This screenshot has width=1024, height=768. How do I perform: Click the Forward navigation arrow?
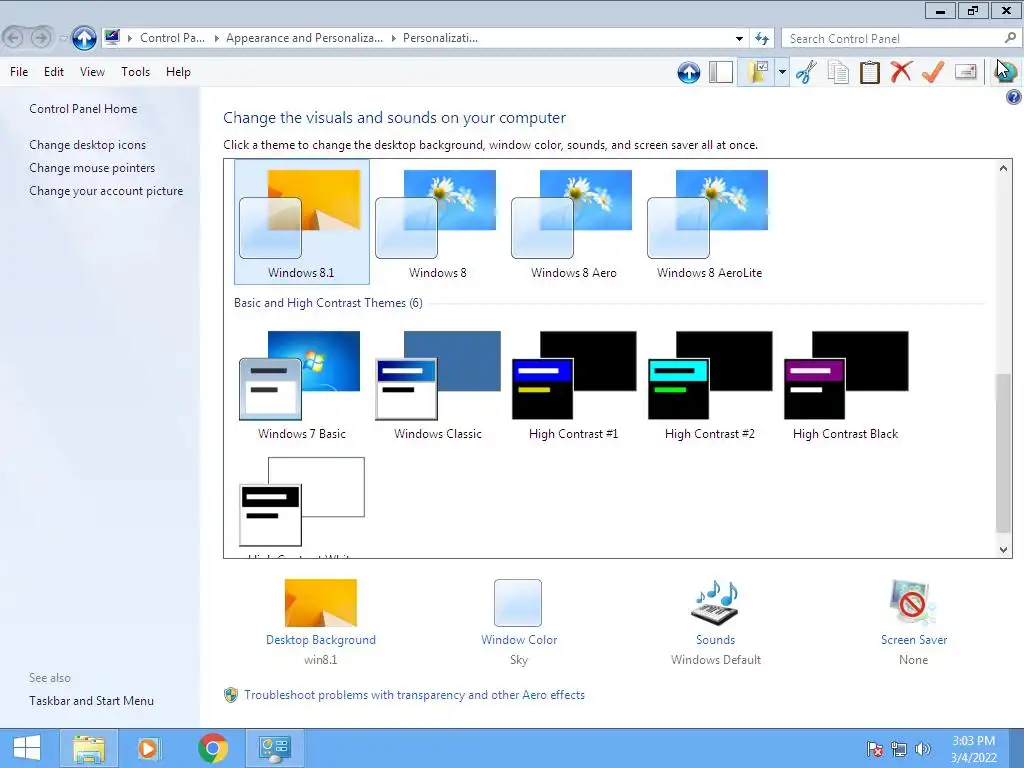click(41, 38)
